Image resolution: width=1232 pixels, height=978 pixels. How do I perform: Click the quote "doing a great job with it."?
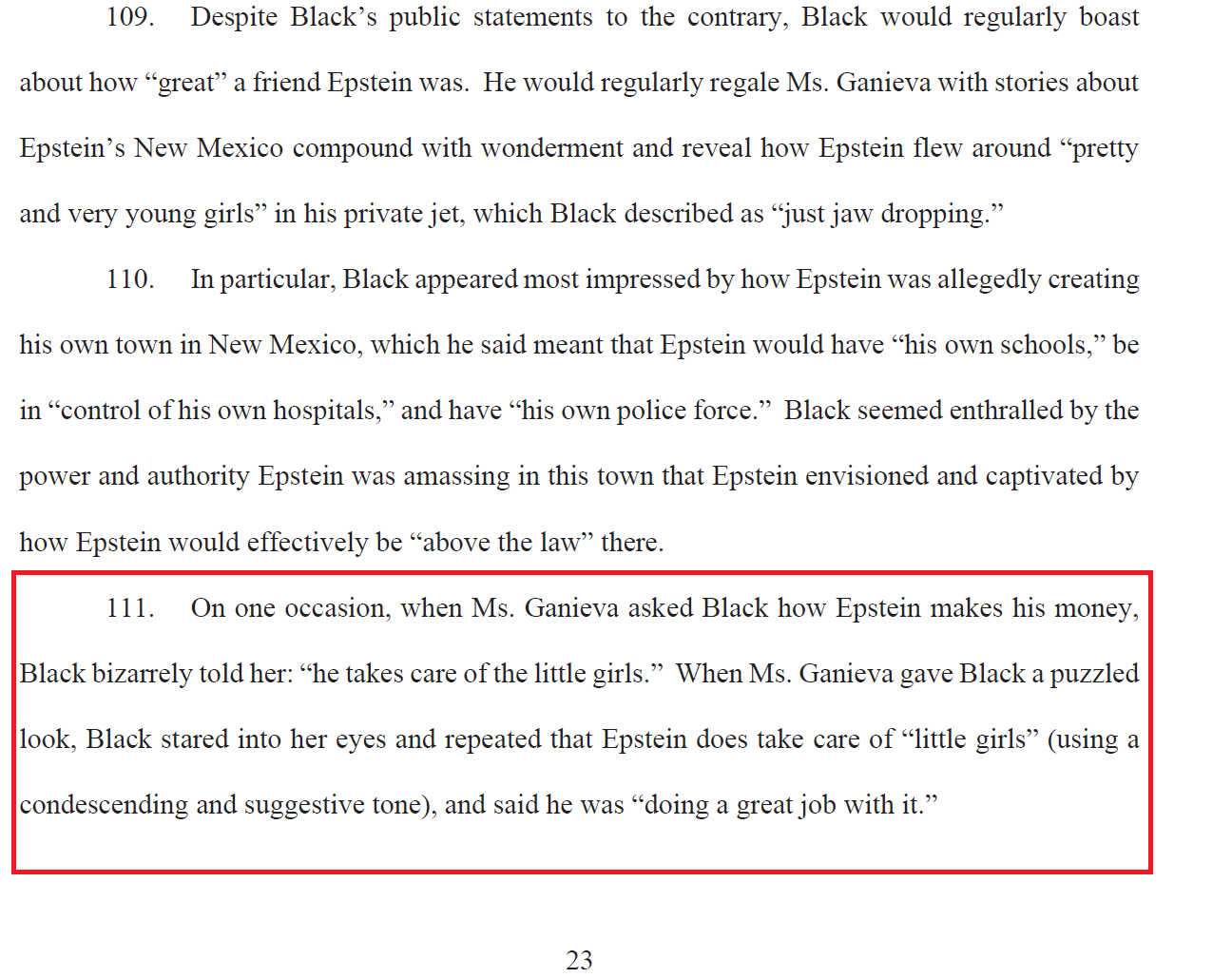pyautogui.click(x=784, y=805)
